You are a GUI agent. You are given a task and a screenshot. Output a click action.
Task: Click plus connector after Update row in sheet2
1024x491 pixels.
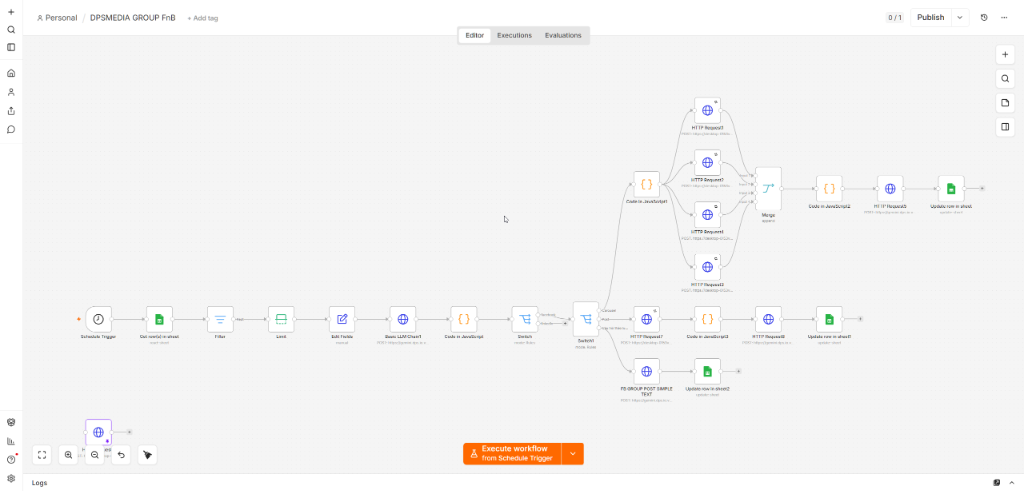click(739, 371)
